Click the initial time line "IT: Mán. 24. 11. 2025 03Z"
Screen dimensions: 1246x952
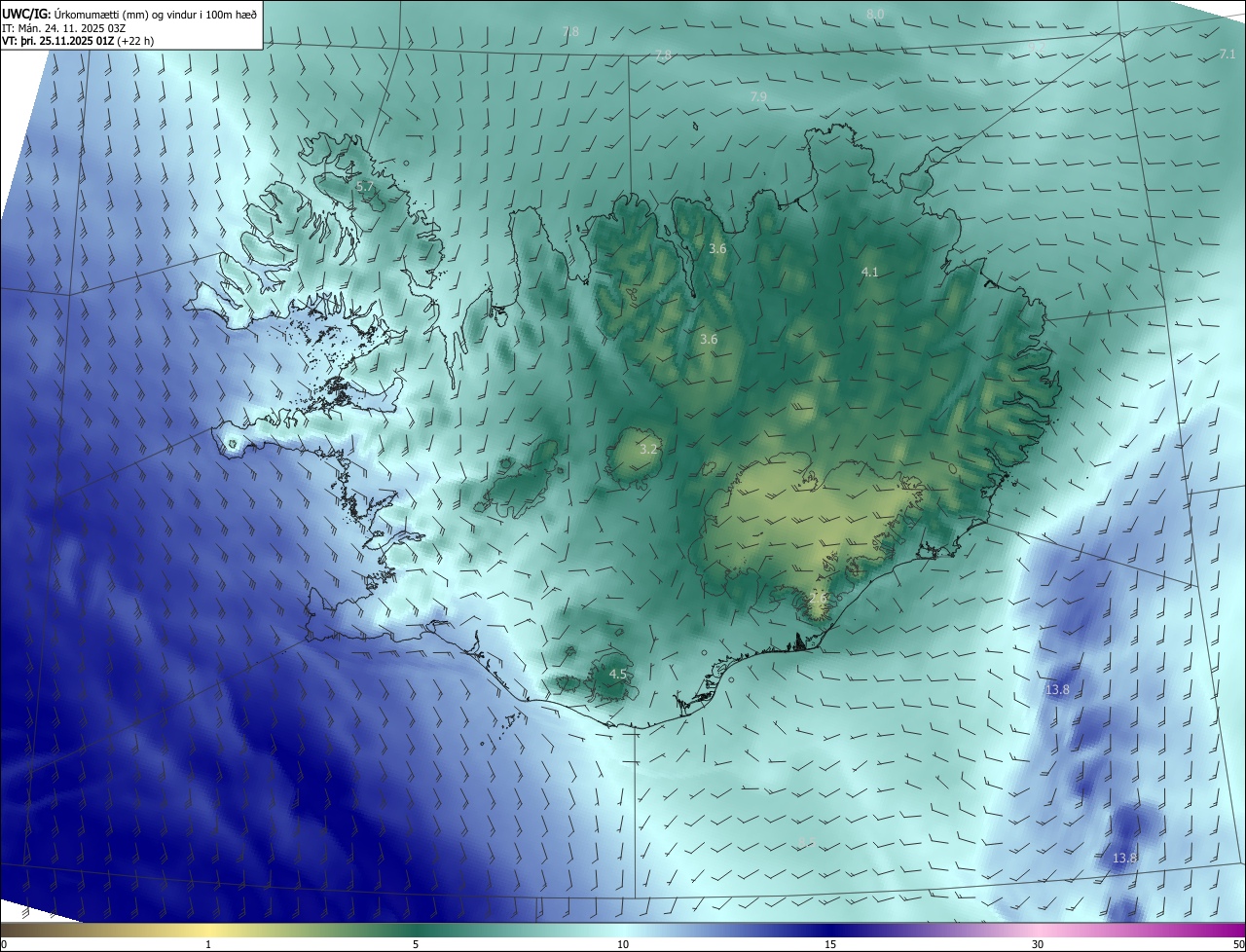point(65,27)
